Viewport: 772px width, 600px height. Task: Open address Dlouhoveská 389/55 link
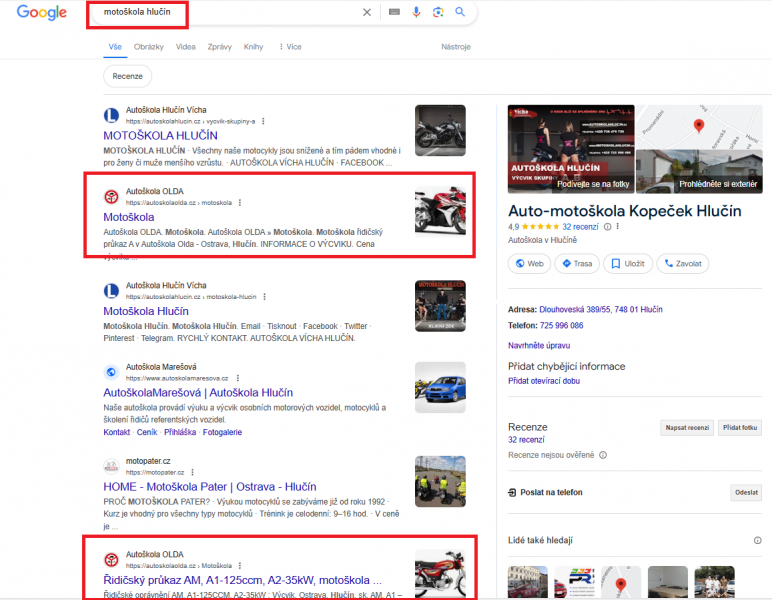coord(601,310)
